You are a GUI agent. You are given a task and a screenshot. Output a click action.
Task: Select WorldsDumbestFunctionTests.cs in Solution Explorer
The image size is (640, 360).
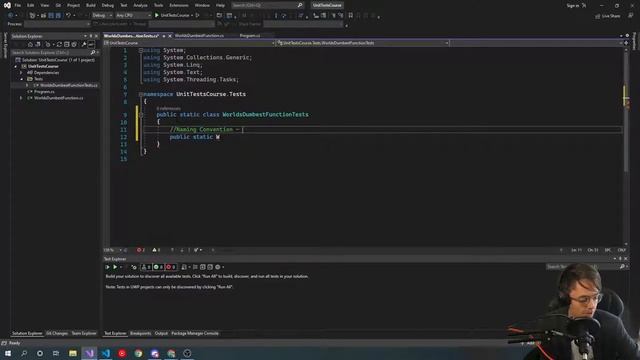point(69,85)
